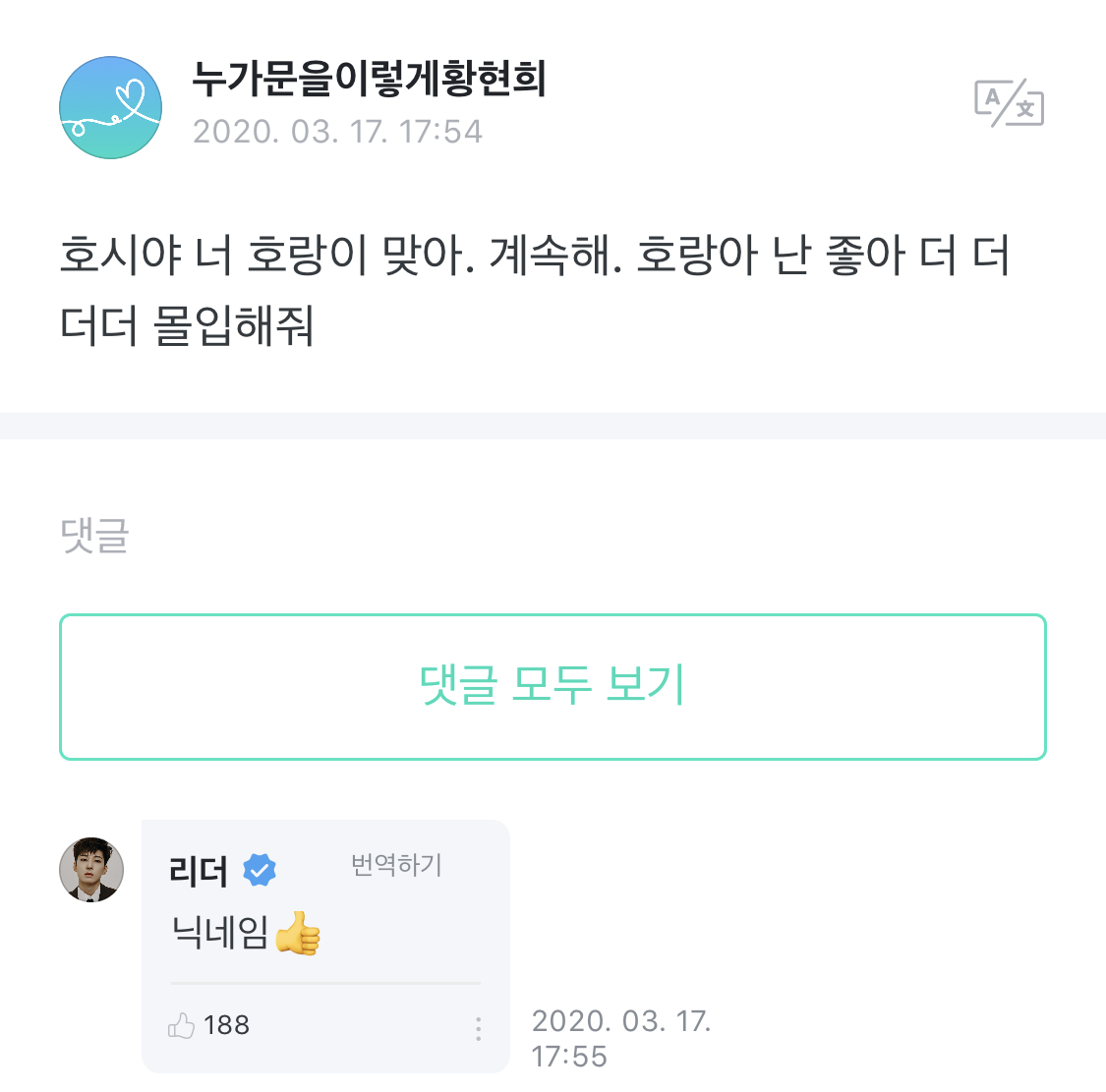
Task: Expand the full comment thread under 리더
Action: pyautogui.click(x=553, y=686)
